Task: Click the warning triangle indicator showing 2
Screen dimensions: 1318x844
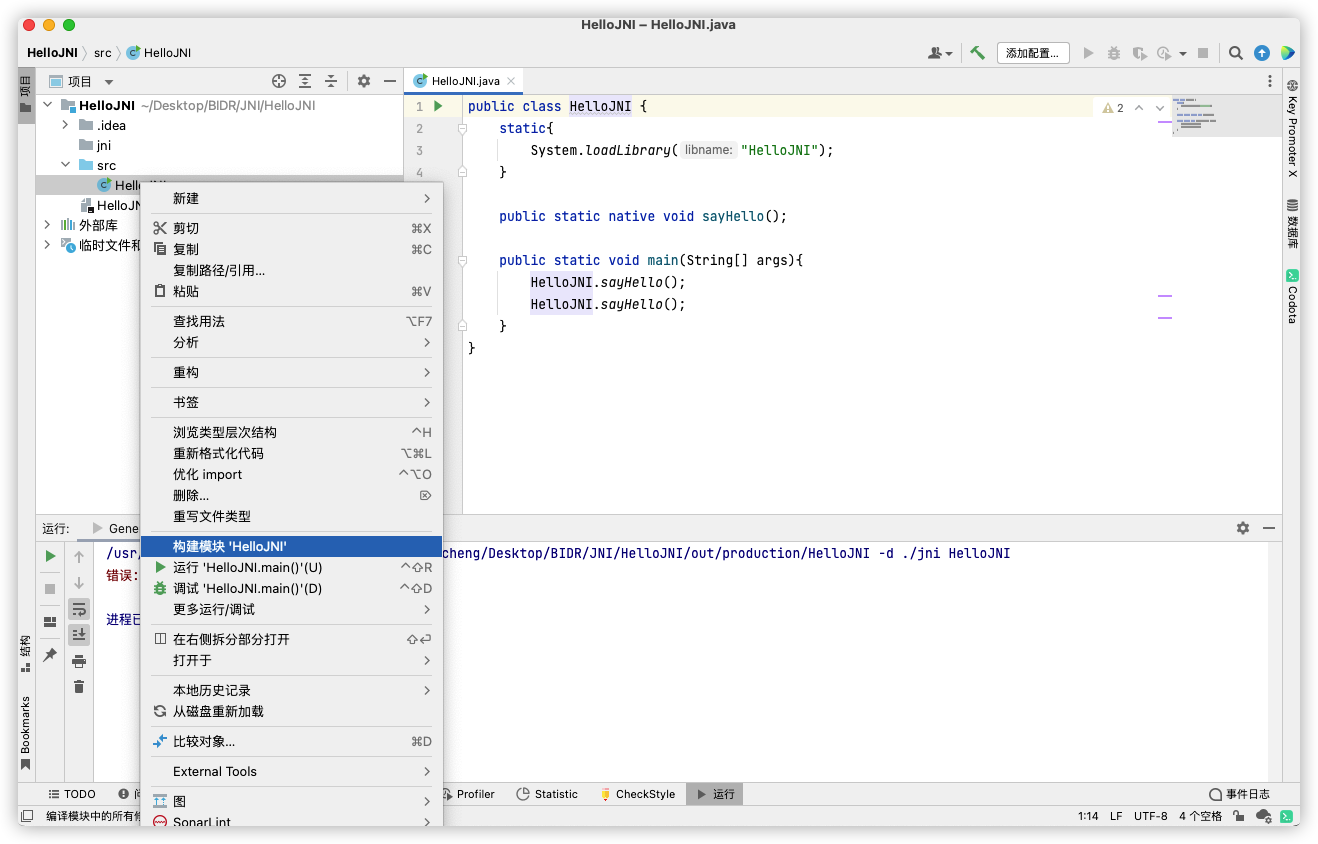Action: click(1113, 108)
